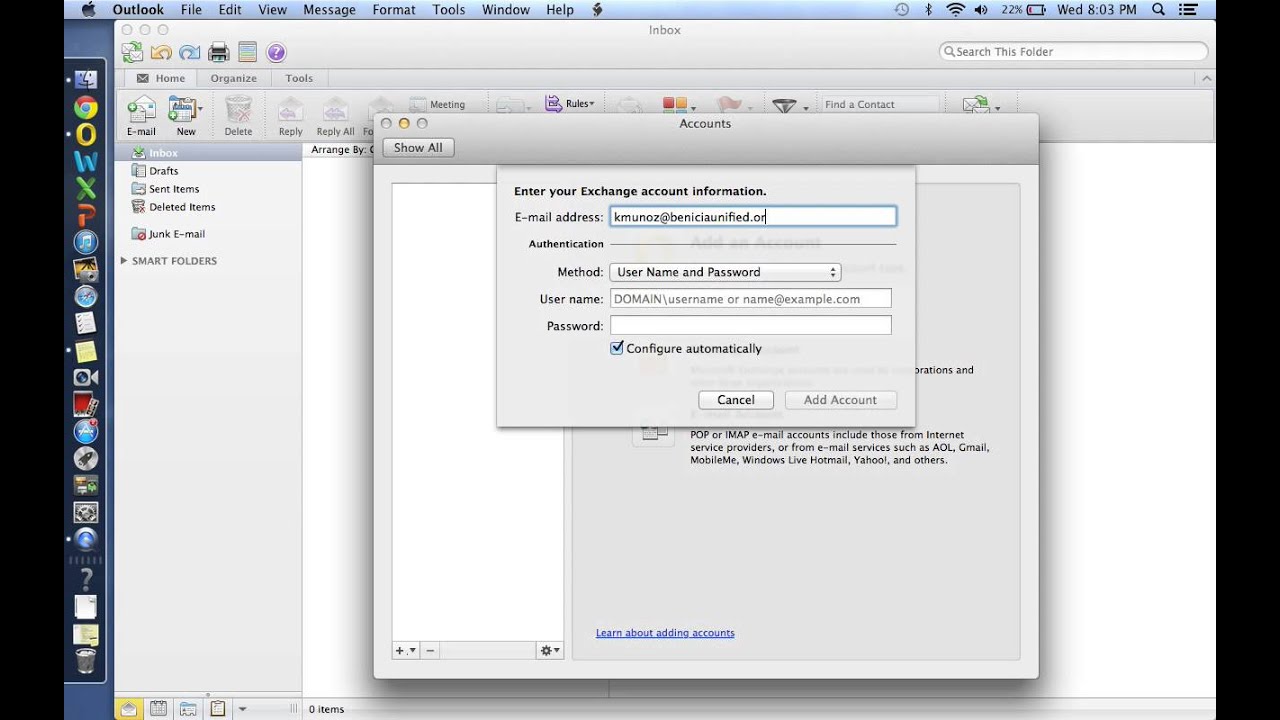Viewport: 1280px width, 720px height.
Task: Switch to the Tools ribbon tab
Action: tap(299, 78)
